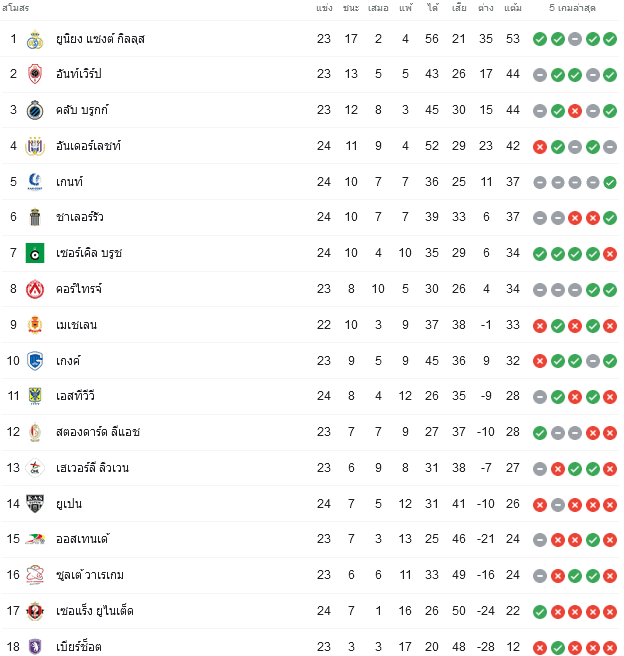Click the Eupen crest in row 14
This screenshot has width=624, height=656.
(x=35, y=503)
